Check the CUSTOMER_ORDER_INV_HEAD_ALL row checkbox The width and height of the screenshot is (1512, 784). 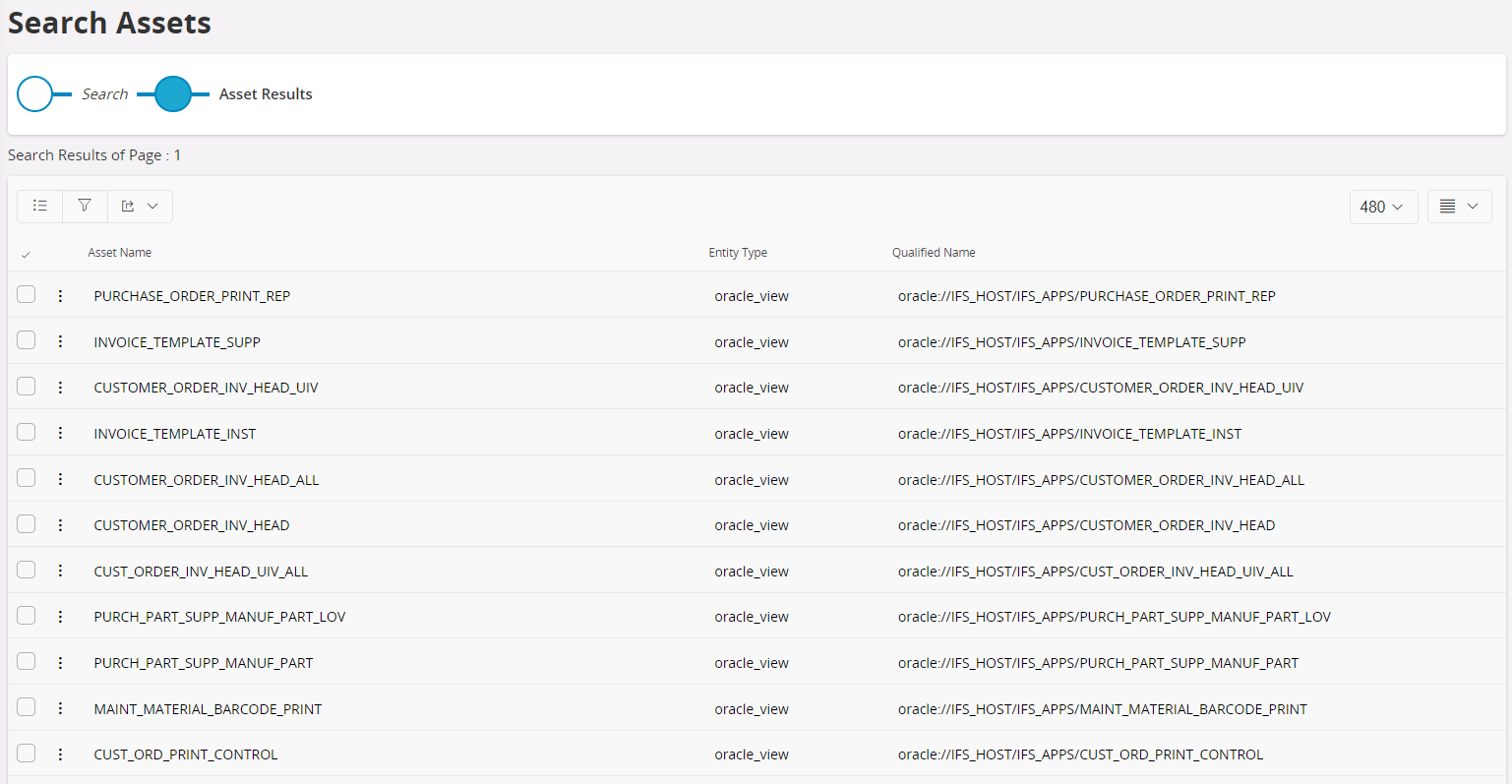click(27, 478)
